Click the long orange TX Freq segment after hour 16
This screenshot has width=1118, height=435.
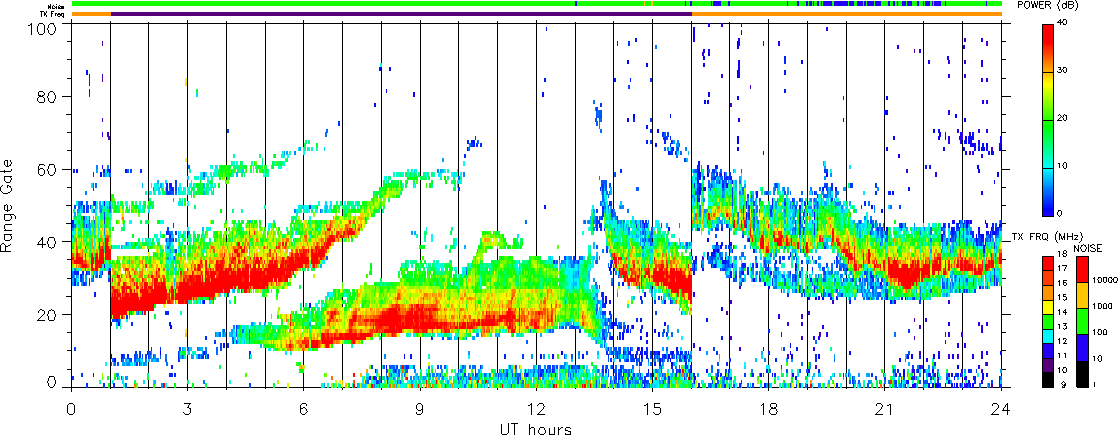(847, 14)
